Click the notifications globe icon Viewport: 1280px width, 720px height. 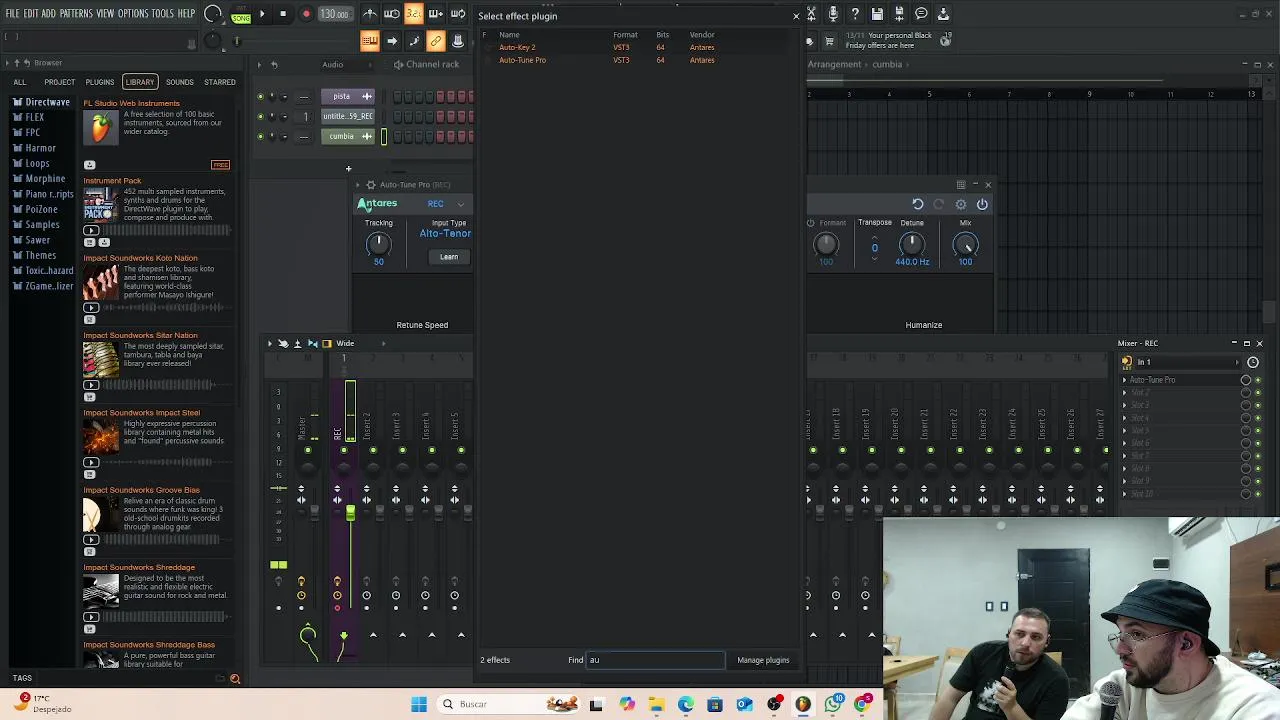tap(945, 41)
